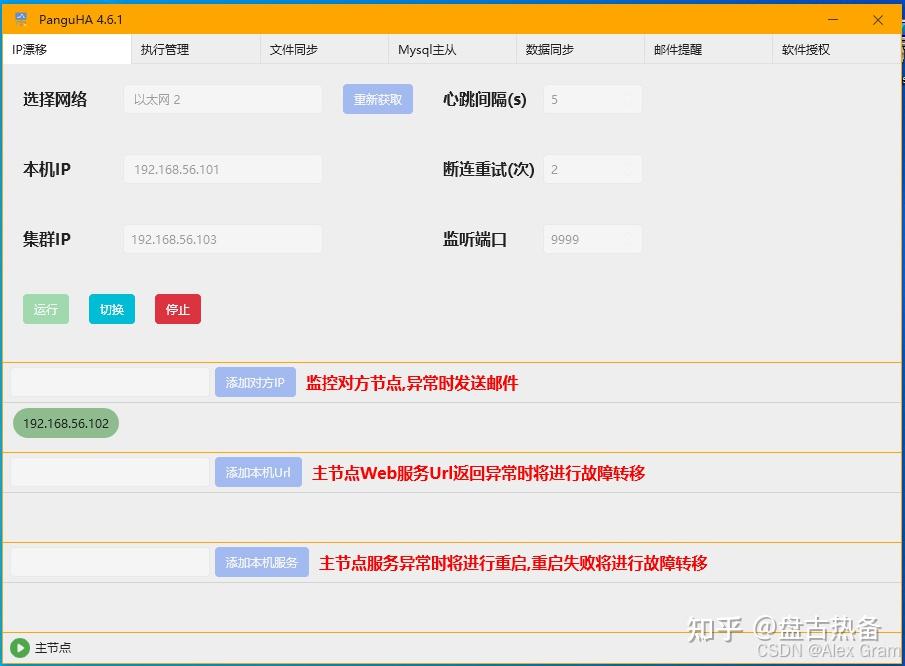The height and width of the screenshot is (666, 905).
Task: Switch to the 执行管理 tab
Action: click(165, 50)
